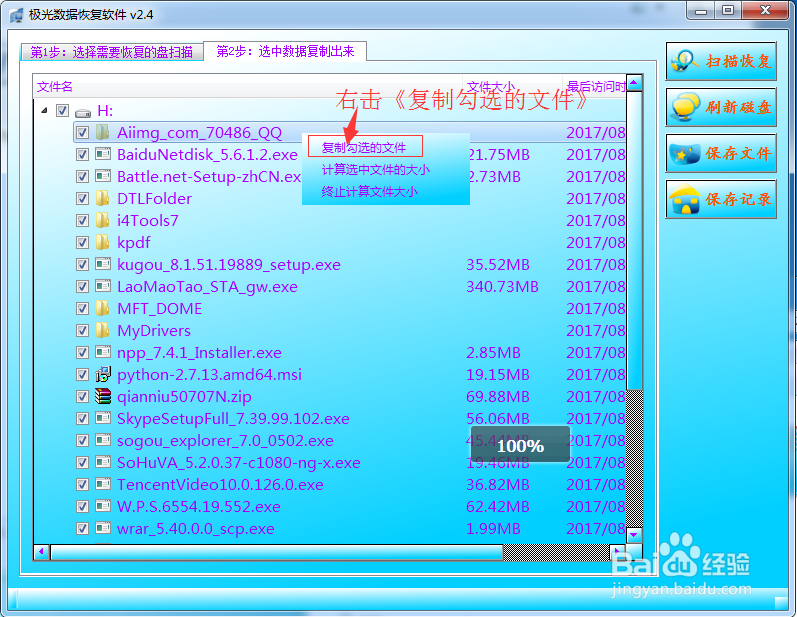Click the kpdf folder icon

click(103, 242)
